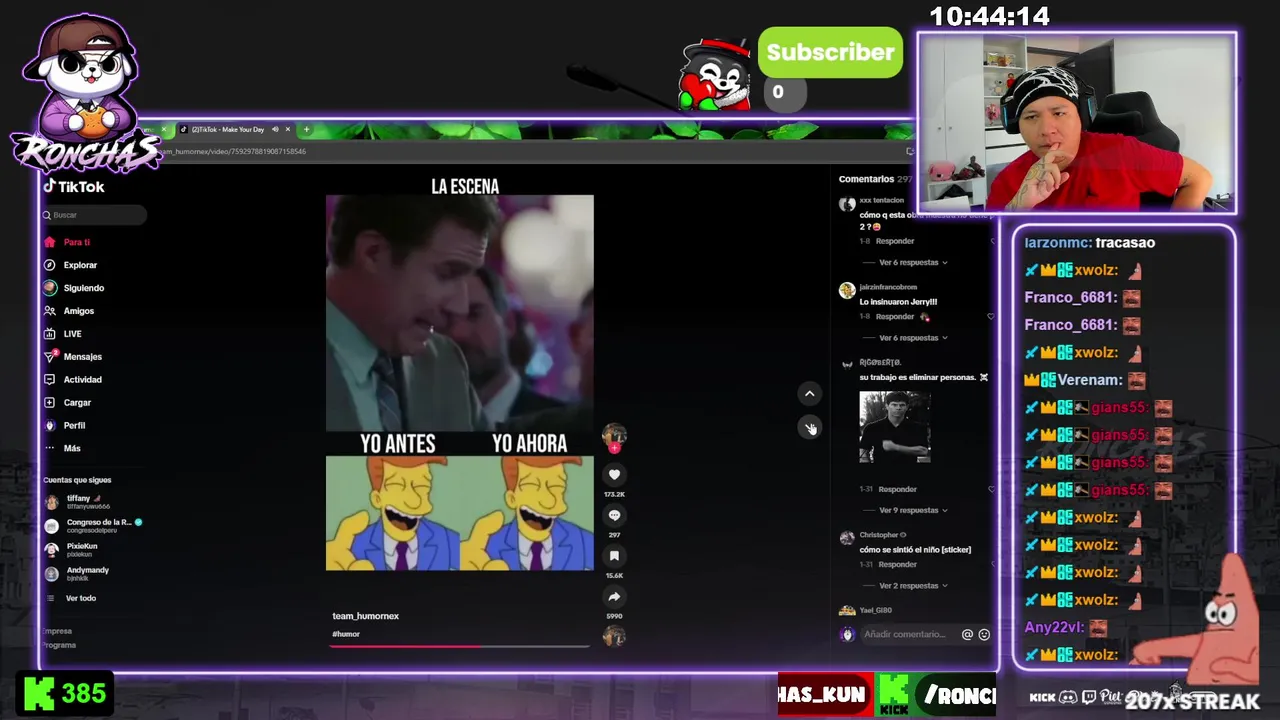Open the #humor hashtag

(346, 634)
